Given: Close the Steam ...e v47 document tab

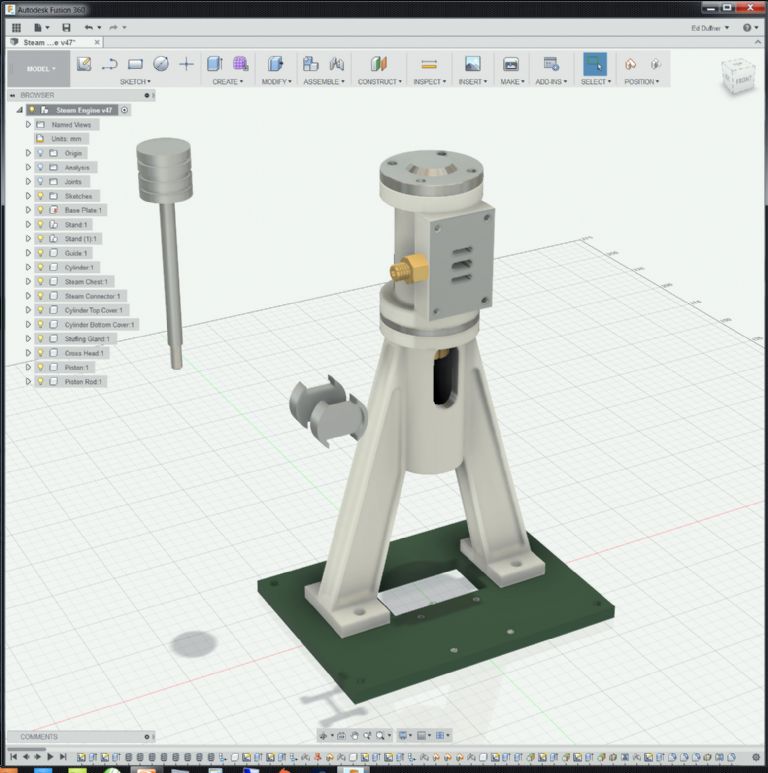Looking at the screenshot, I should [x=97, y=42].
